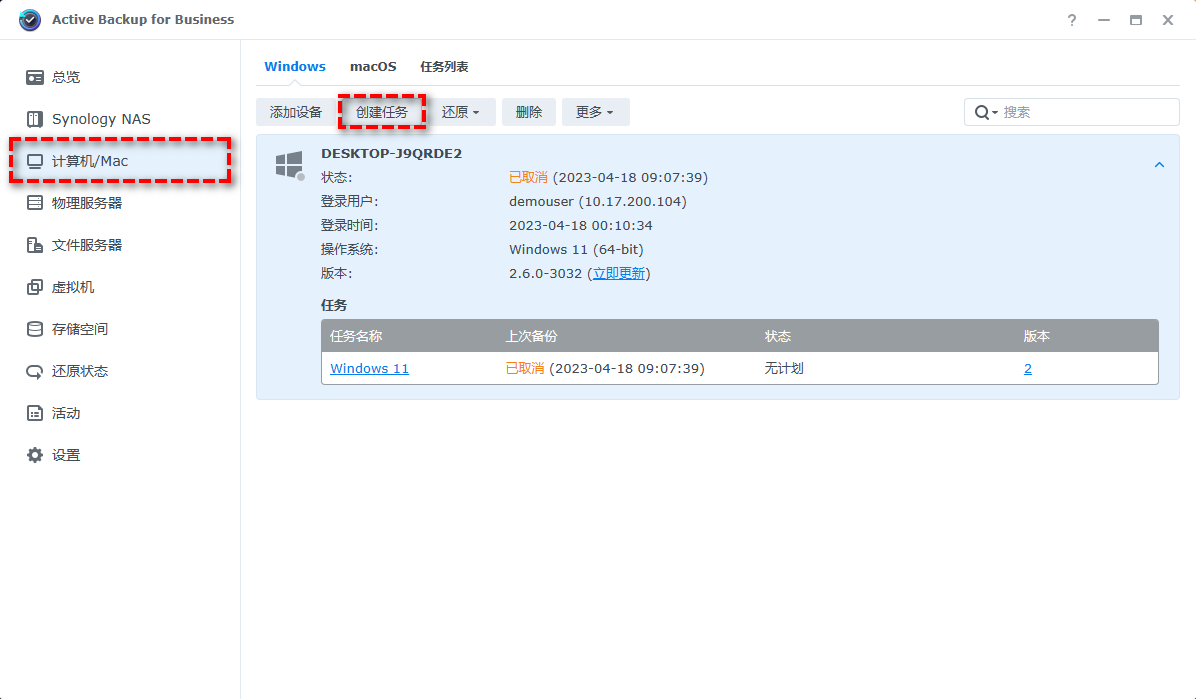Image resolution: width=1196 pixels, height=699 pixels.
Task: Open the 还原状态 restore status icon
Action: pyautogui.click(x=35, y=371)
